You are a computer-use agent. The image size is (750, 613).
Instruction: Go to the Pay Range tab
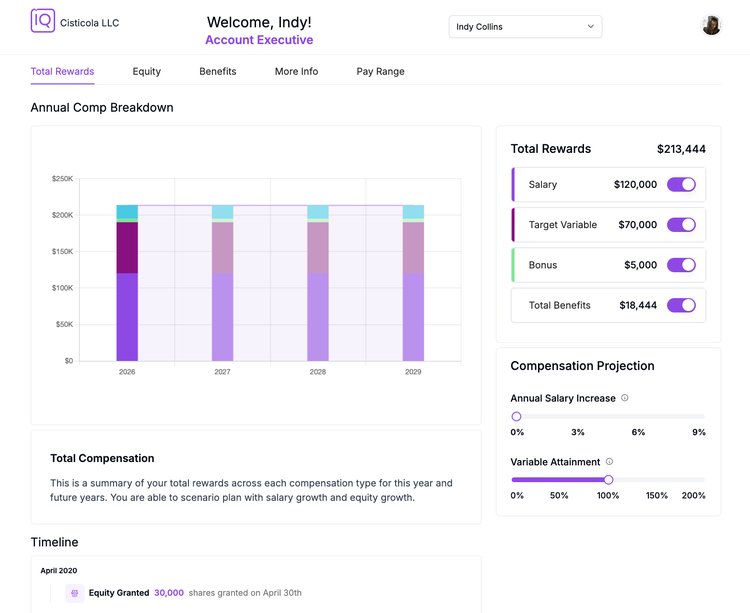coord(380,71)
